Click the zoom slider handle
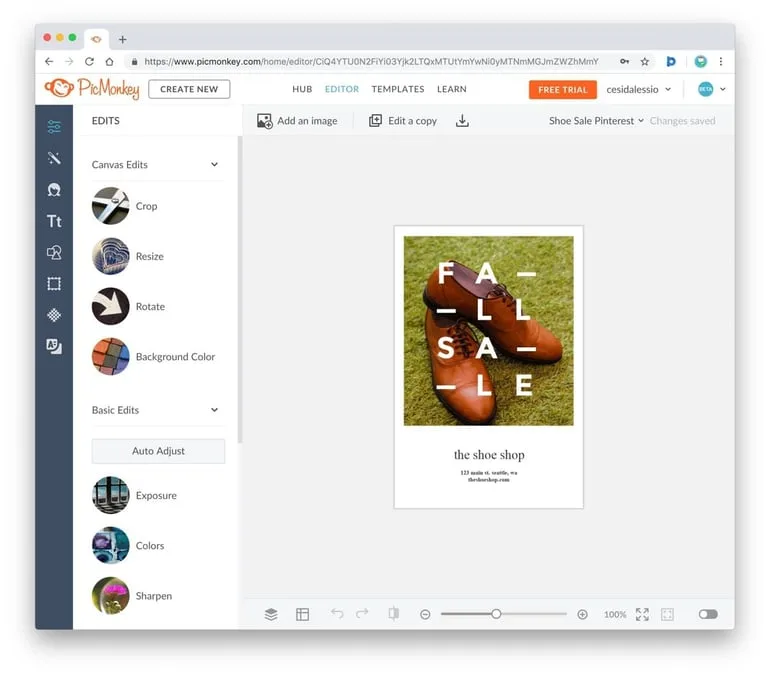The width and height of the screenshot is (770, 676). pyautogui.click(x=496, y=614)
